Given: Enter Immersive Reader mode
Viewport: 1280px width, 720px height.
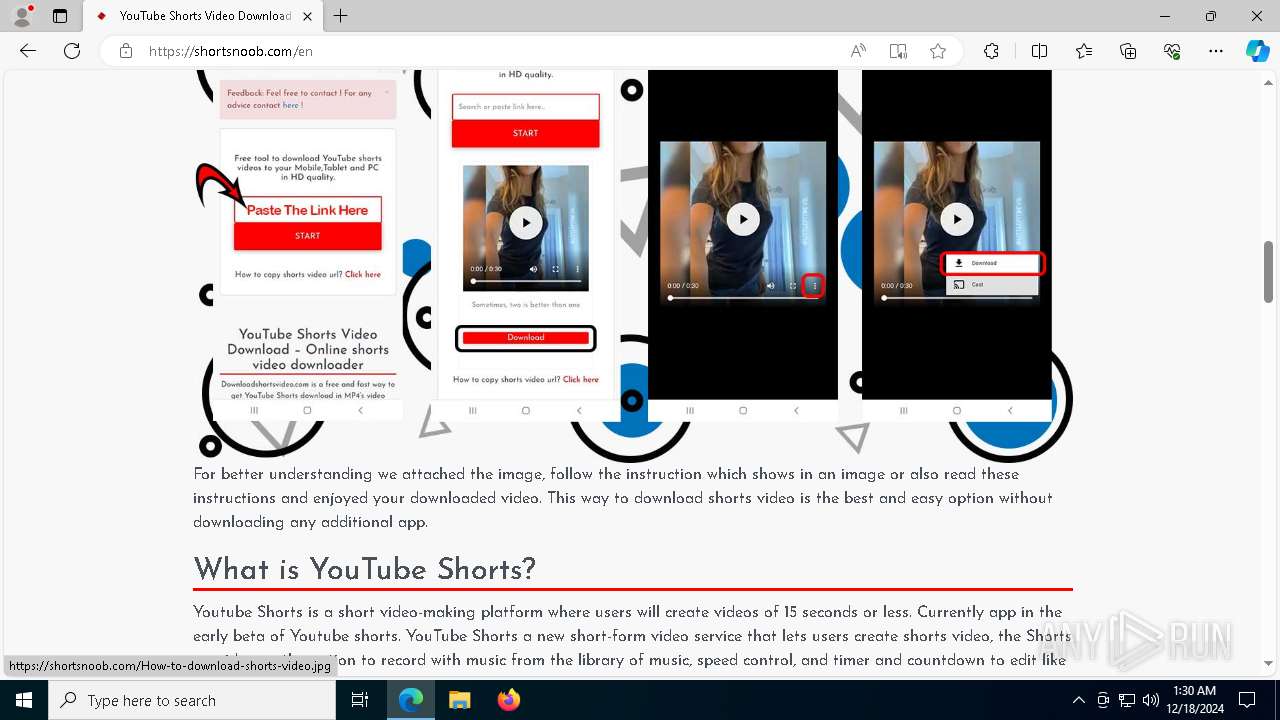Looking at the screenshot, I should click(898, 51).
